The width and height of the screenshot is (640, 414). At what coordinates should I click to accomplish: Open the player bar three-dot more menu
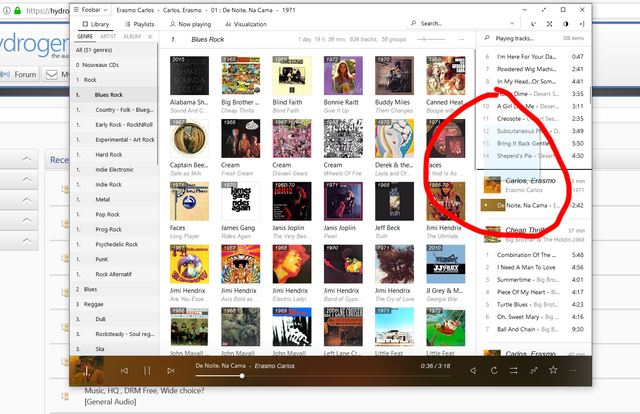[x=573, y=370]
